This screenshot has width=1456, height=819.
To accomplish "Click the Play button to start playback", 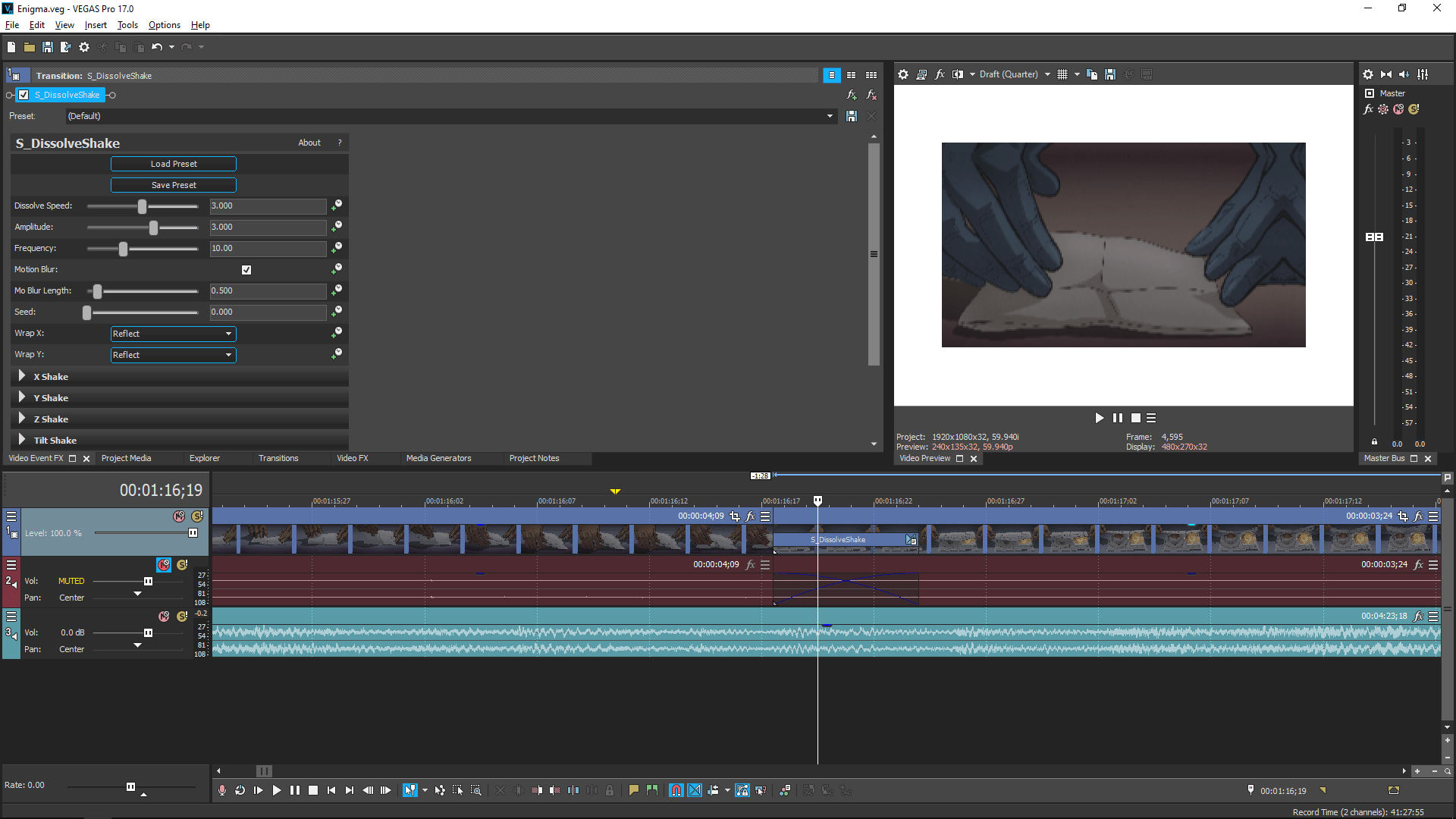I will point(277,790).
